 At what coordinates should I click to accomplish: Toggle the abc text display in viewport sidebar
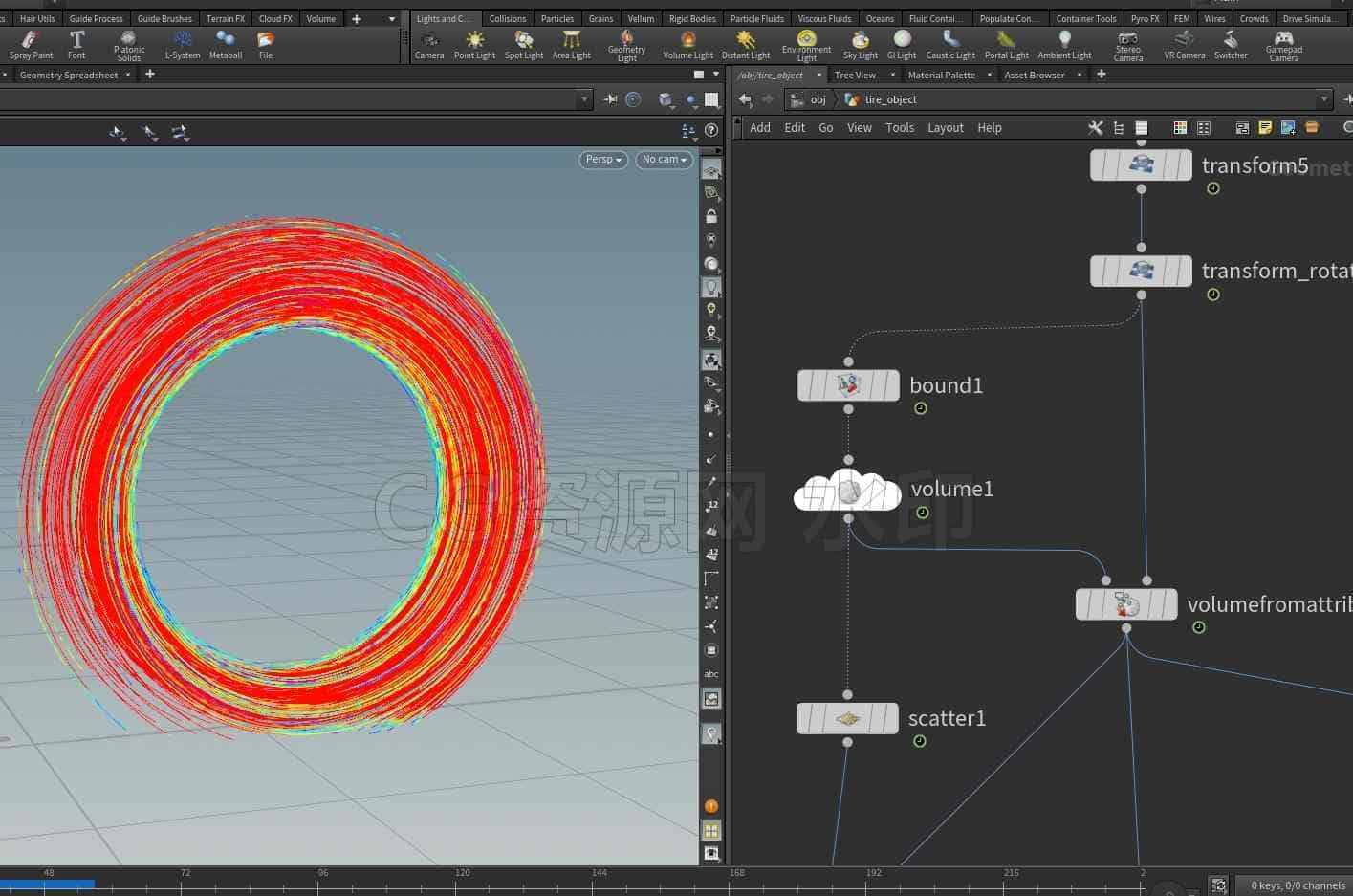pyautogui.click(x=711, y=674)
